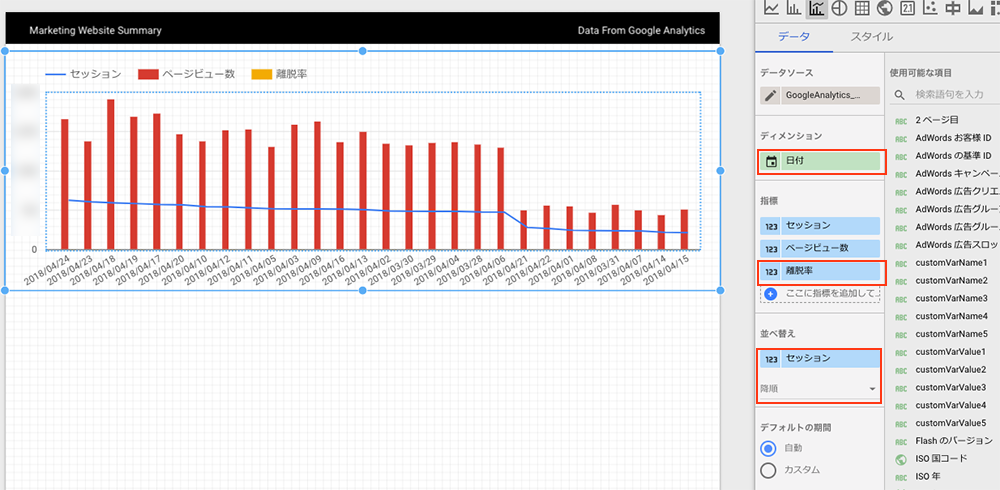This screenshot has height=490, width=1000.
Task: Insert a table chart from the toolbar
Action: 862,8
